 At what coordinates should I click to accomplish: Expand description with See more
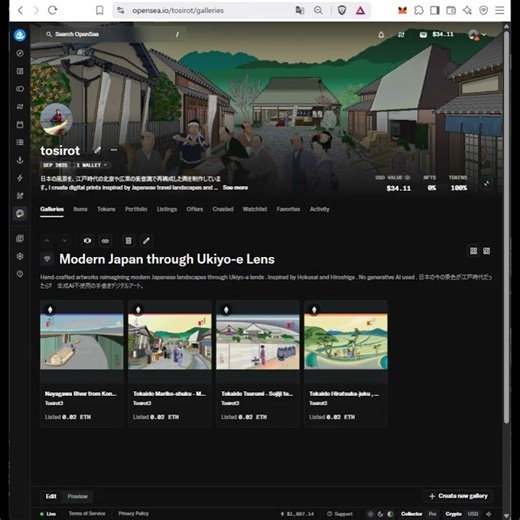tap(235, 188)
